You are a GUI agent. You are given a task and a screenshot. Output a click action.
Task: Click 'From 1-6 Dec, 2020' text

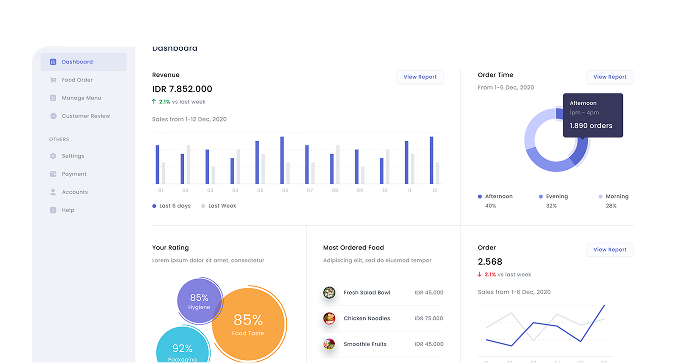pos(506,87)
